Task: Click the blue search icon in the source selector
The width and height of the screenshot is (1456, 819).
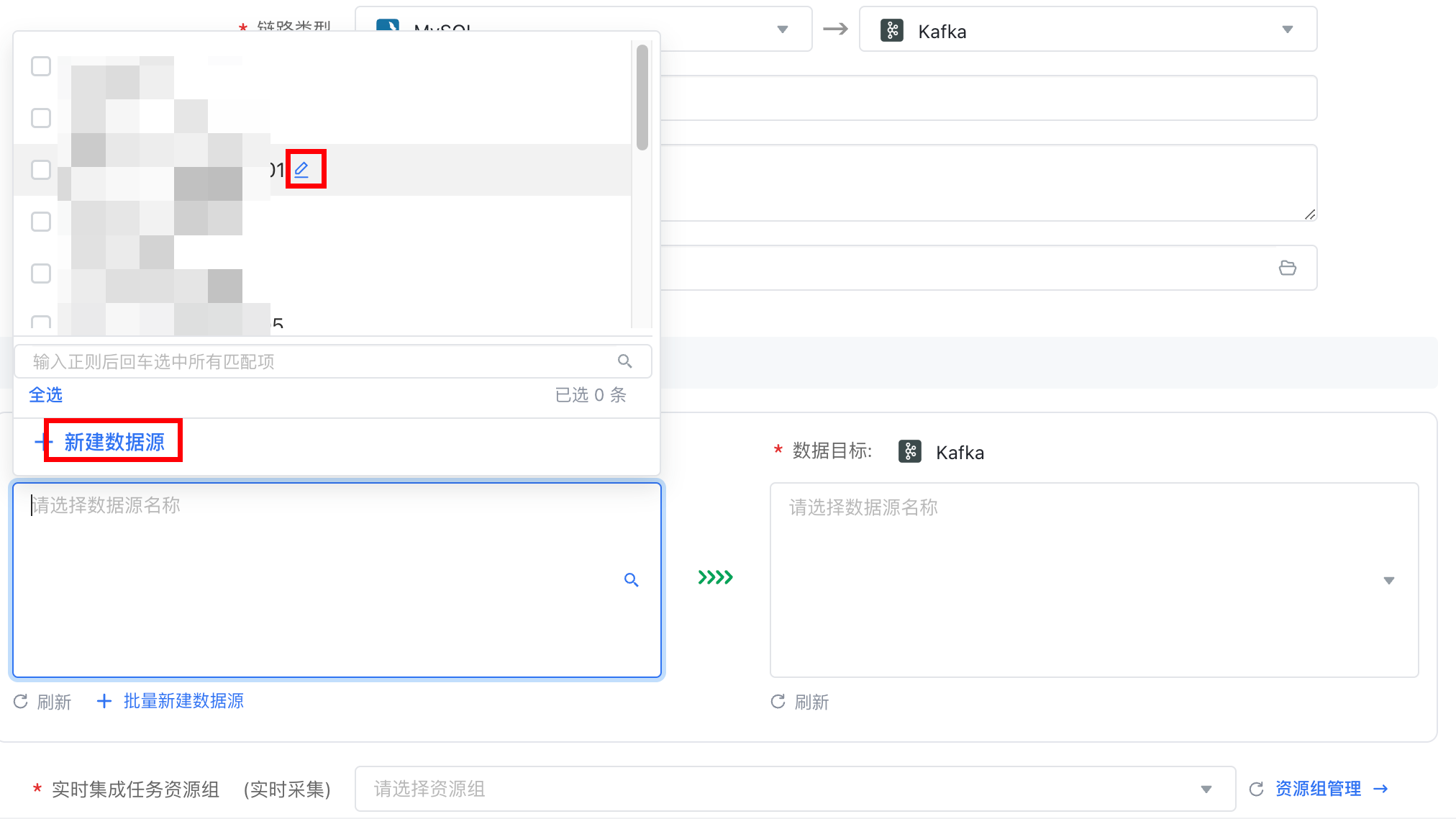Action: [632, 580]
